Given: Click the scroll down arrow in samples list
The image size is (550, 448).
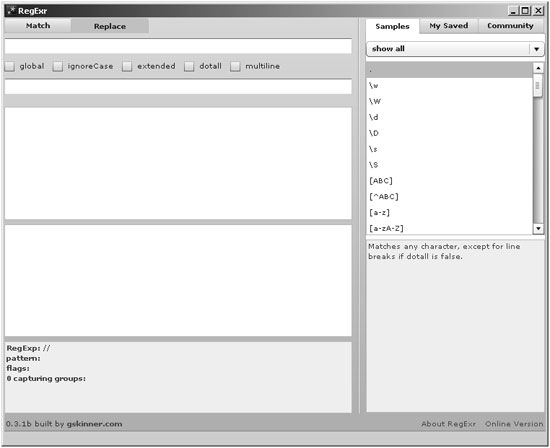Looking at the screenshot, I should click(538, 229).
